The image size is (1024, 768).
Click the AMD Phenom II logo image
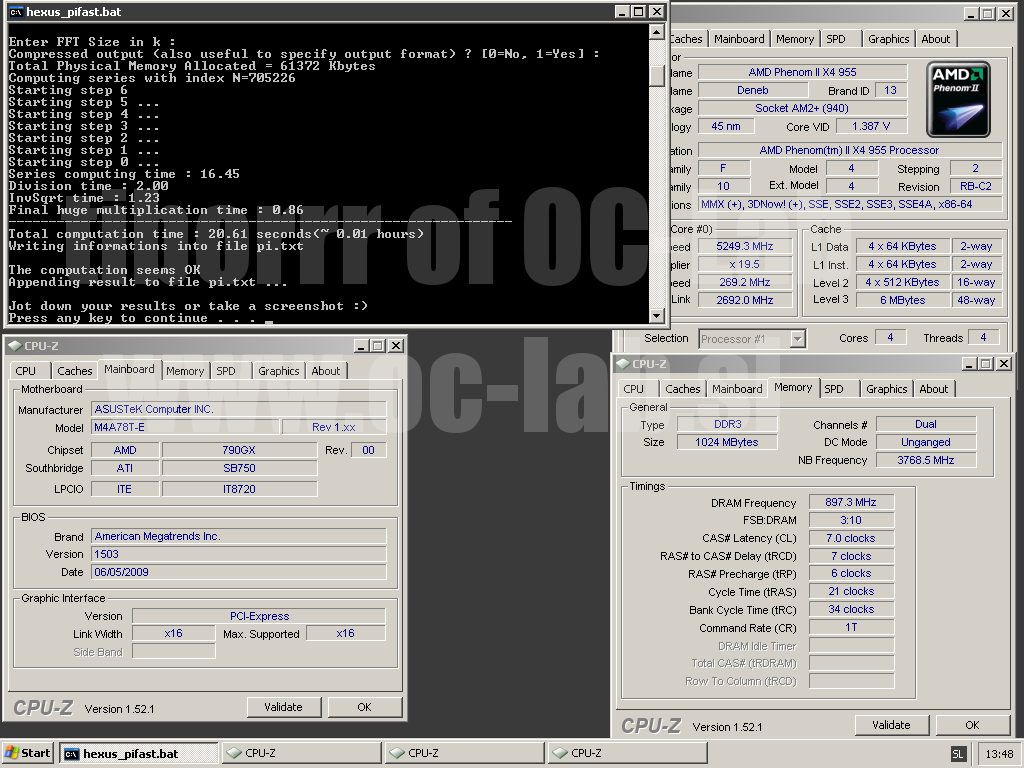click(958, 99)
